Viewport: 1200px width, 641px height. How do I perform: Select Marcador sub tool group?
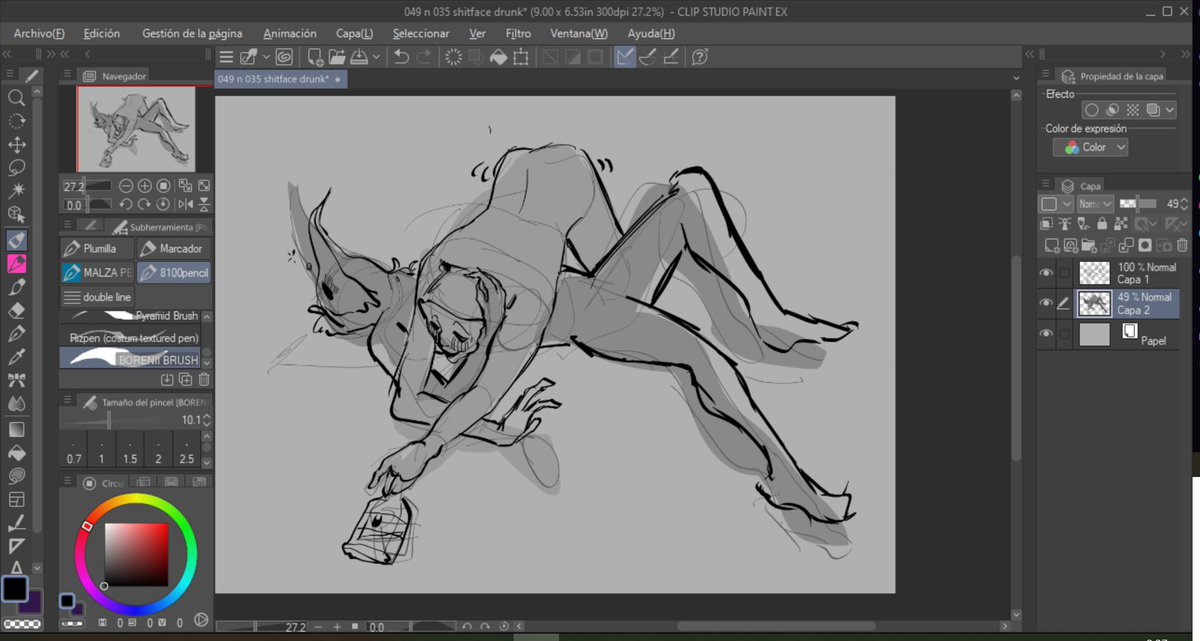click(173, 248)
